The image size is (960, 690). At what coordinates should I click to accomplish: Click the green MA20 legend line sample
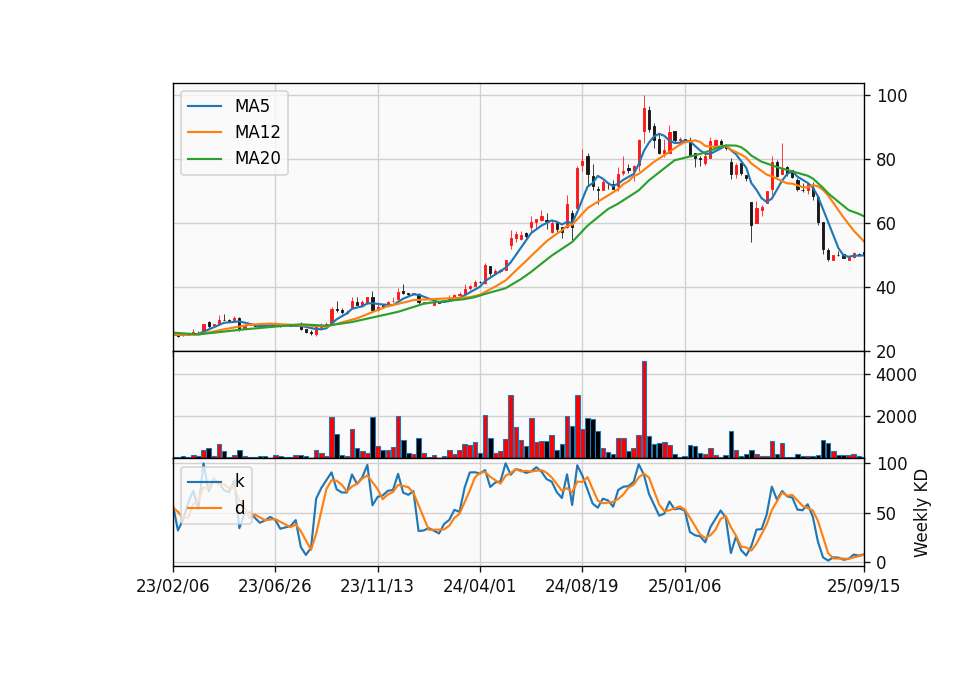click(204, 159)
